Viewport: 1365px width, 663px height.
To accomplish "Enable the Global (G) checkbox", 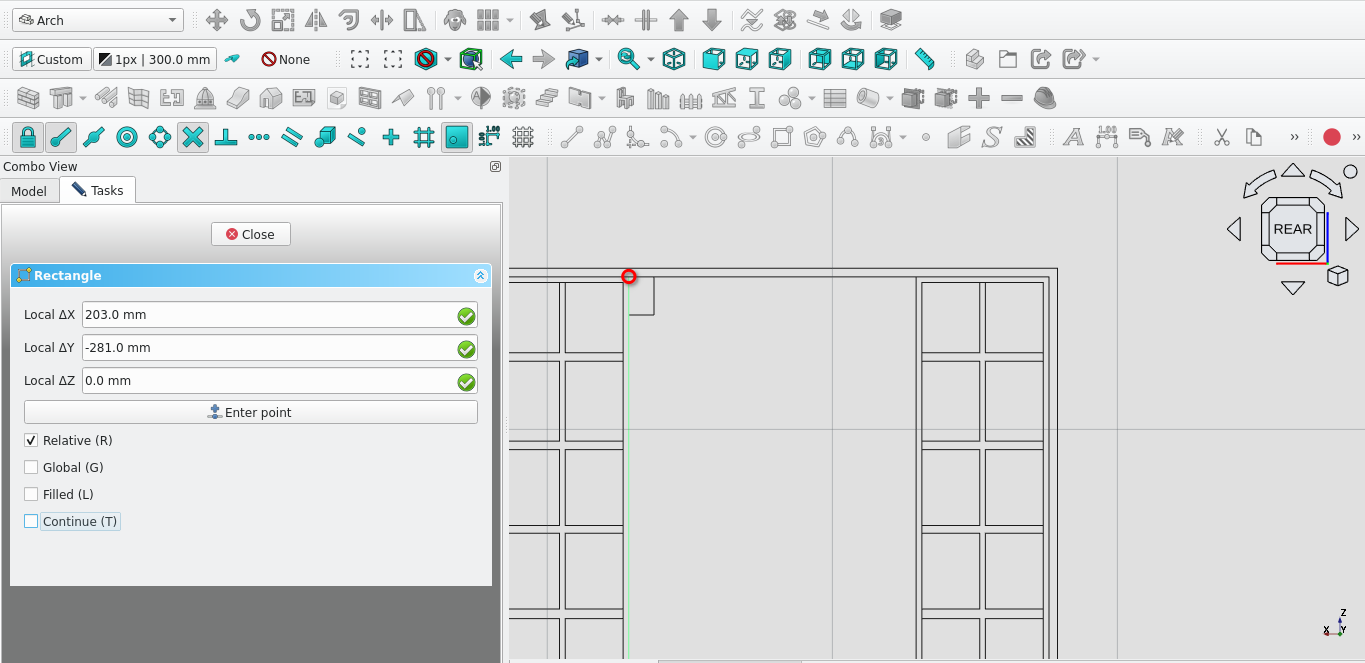I will 31,468.
